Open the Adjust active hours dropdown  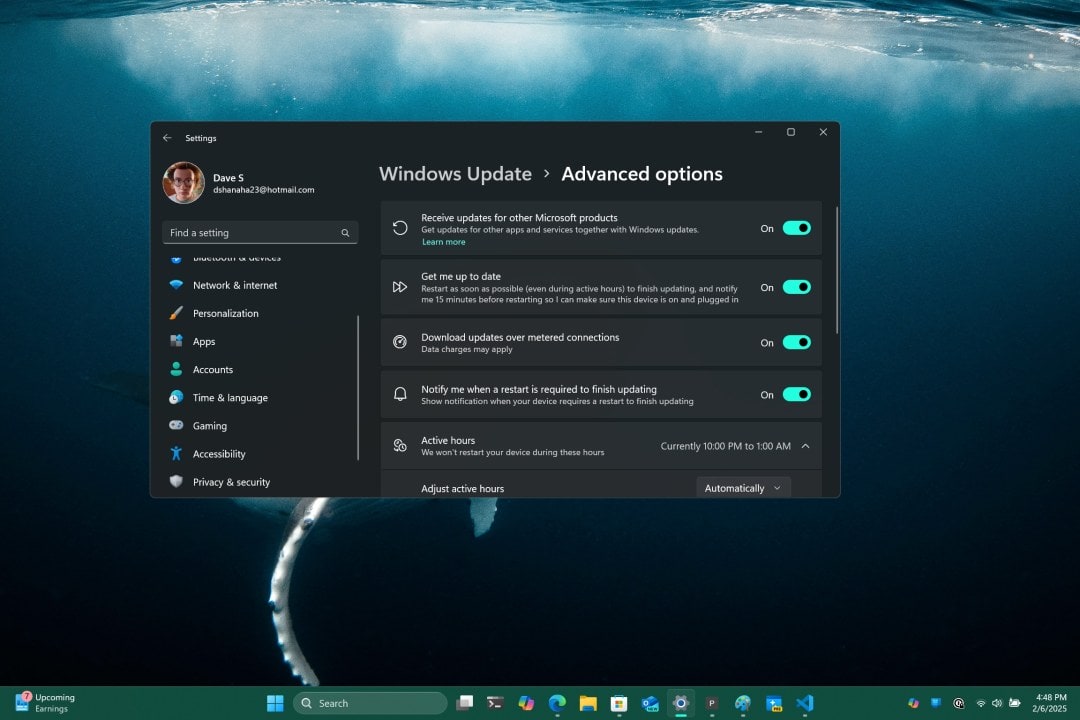pyautogui.click(x=743, y=487)
